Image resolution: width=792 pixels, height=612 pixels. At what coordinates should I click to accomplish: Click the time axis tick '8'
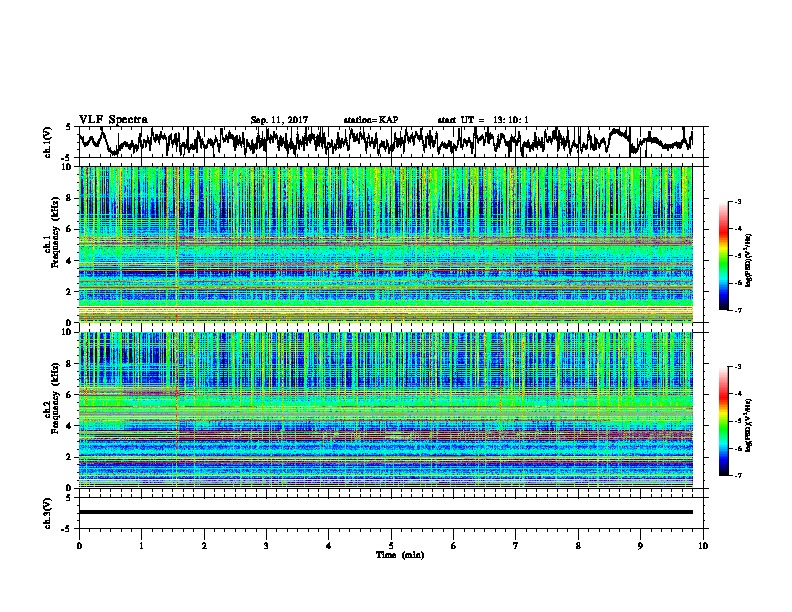578,546
